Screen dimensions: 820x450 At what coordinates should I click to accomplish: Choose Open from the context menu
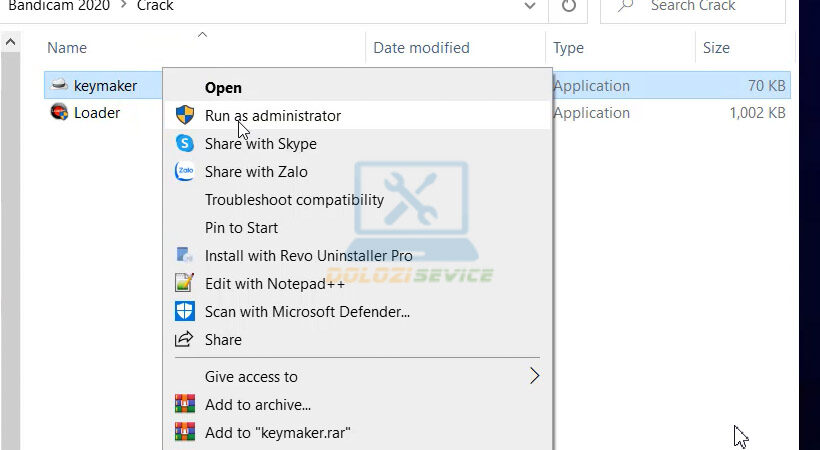[x=223, y=88]
